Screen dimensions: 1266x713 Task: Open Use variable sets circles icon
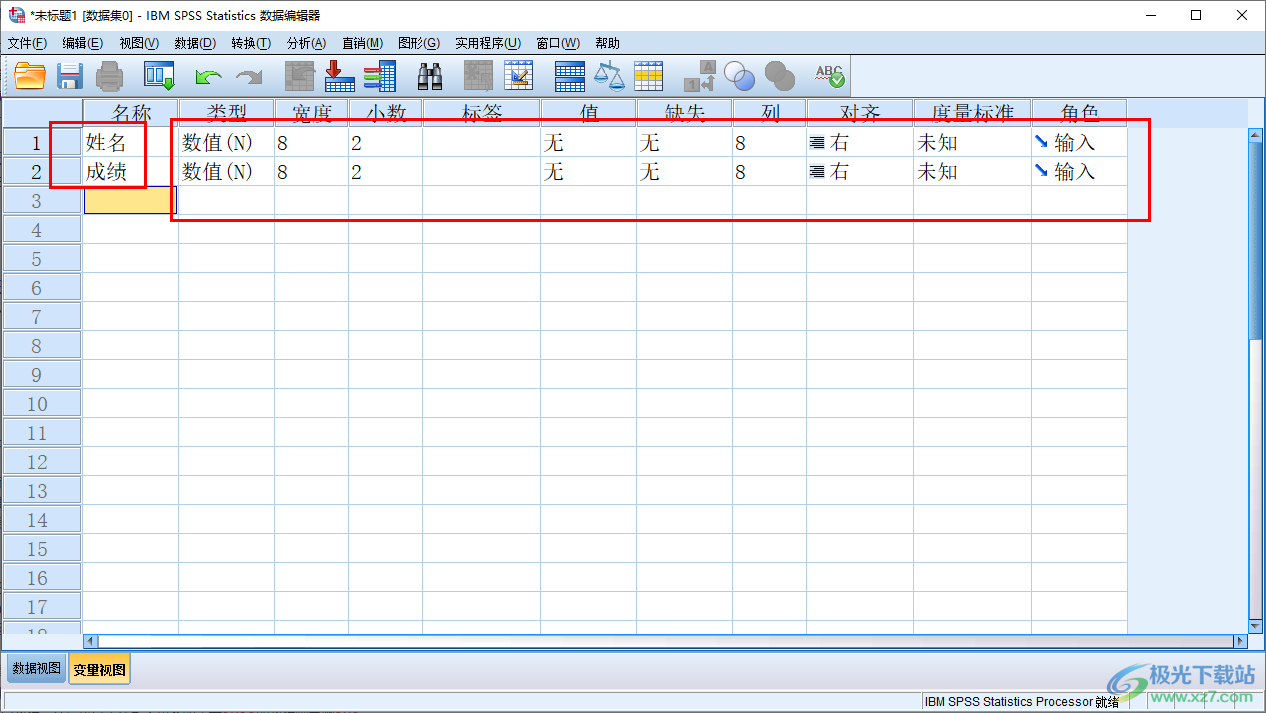tap(740, 76)
